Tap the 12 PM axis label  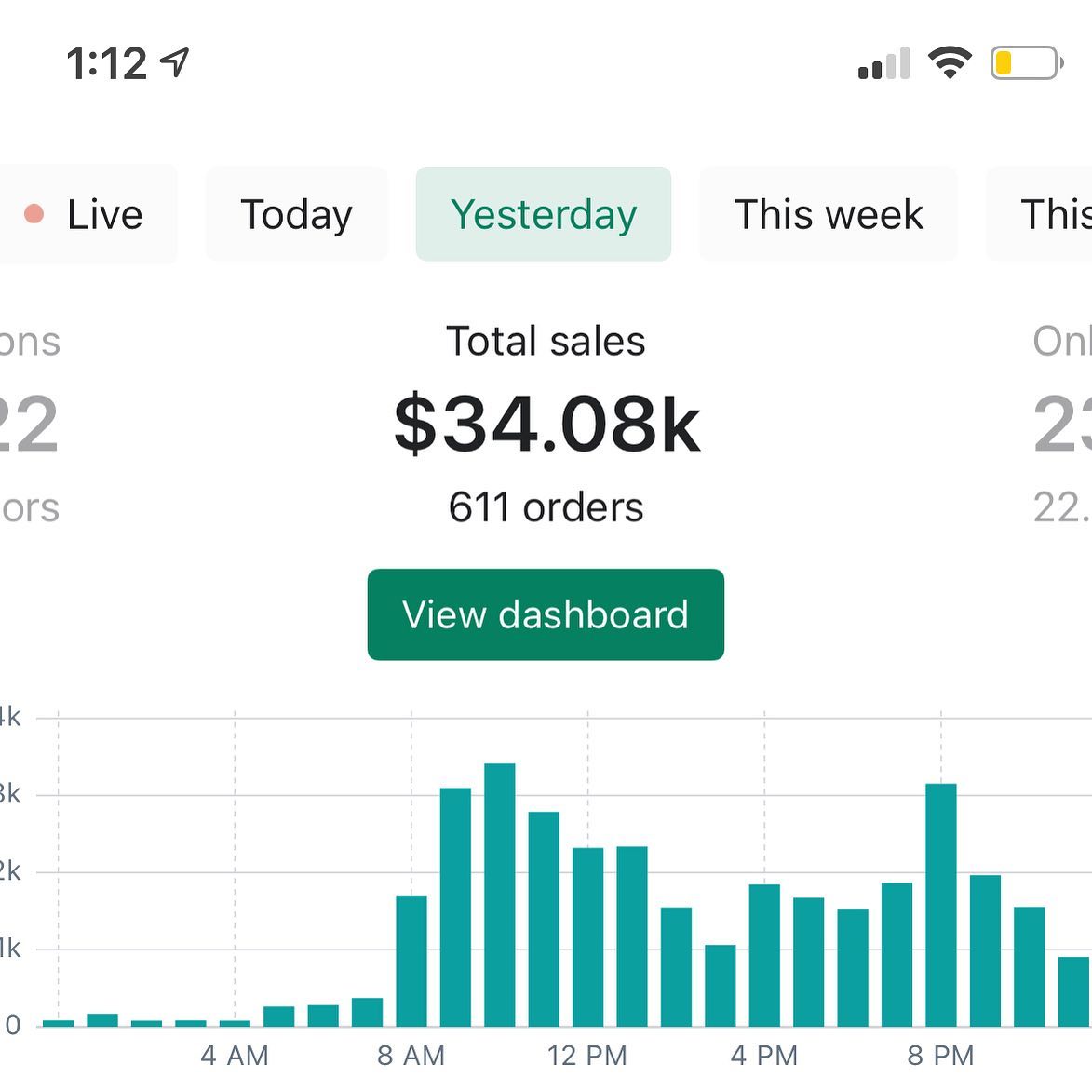pos(587,1056)
